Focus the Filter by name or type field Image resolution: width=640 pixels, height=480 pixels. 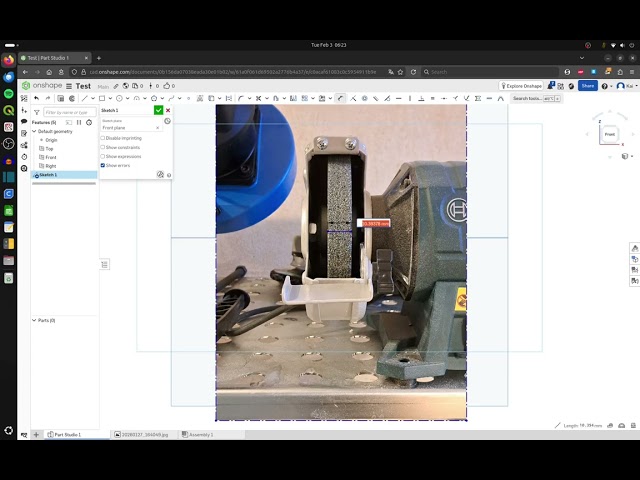tap(70, 112)
